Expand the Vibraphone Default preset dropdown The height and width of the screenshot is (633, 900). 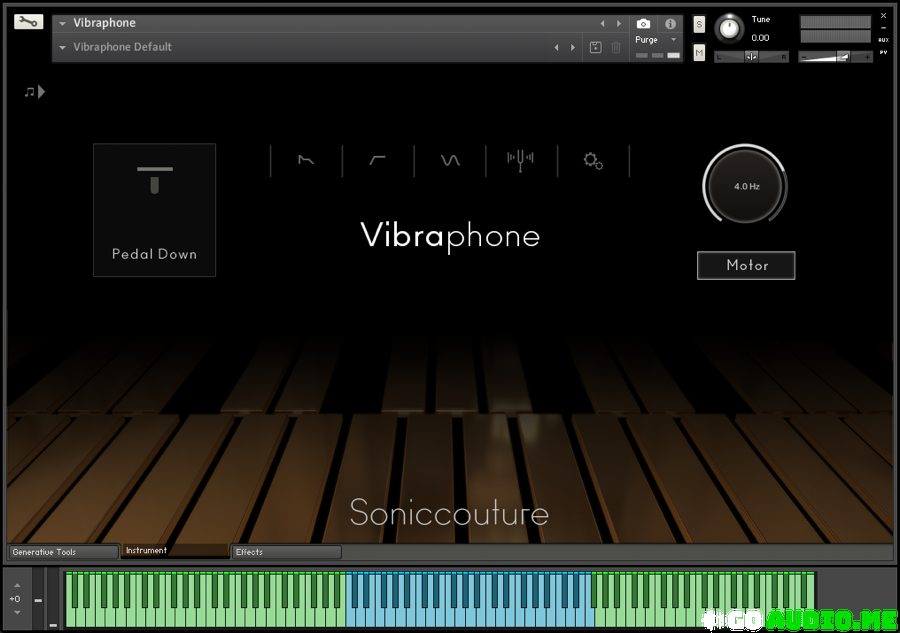[x=63, y=47]
